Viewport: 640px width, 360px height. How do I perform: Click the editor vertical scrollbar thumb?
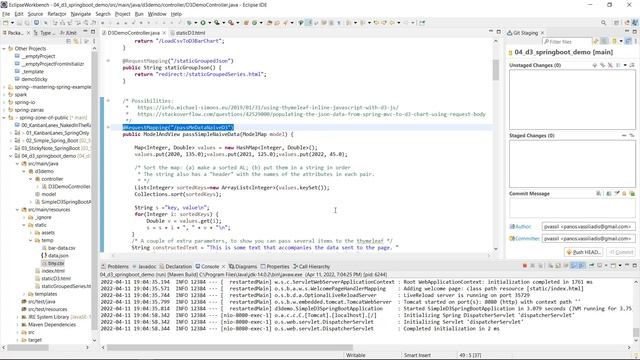click(x=496, y=70)
